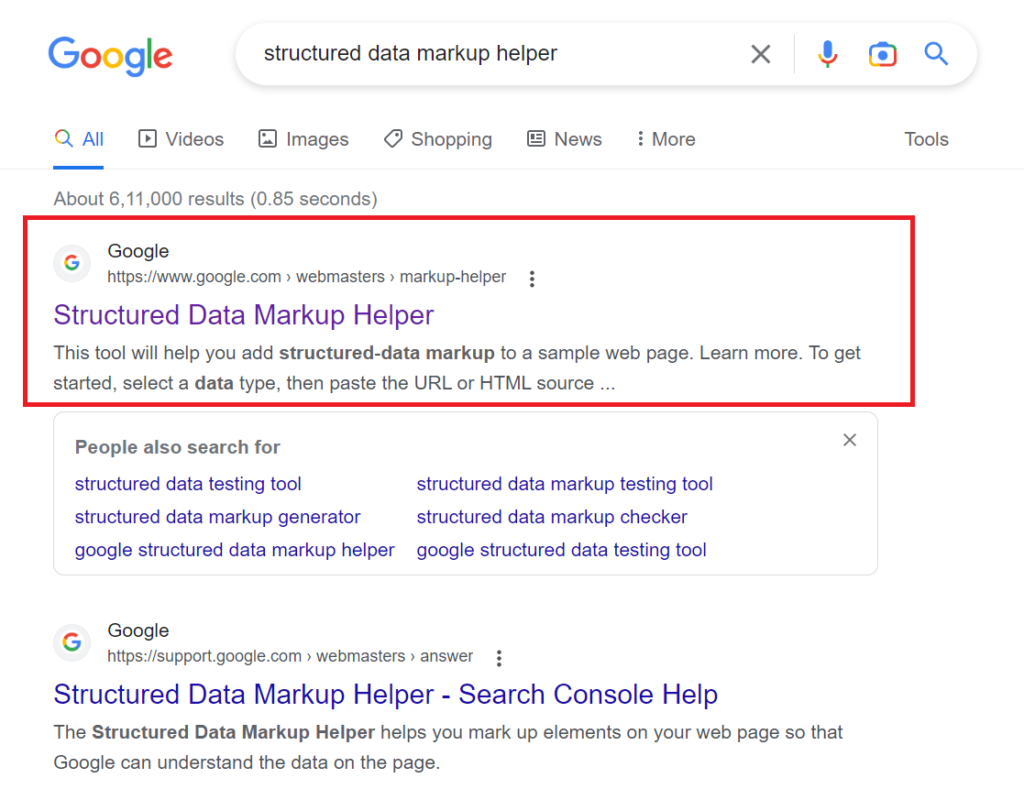Click the People also search for heading
Image resolution: width=1024 pixels, height=800 pixels.
[178, 447]
